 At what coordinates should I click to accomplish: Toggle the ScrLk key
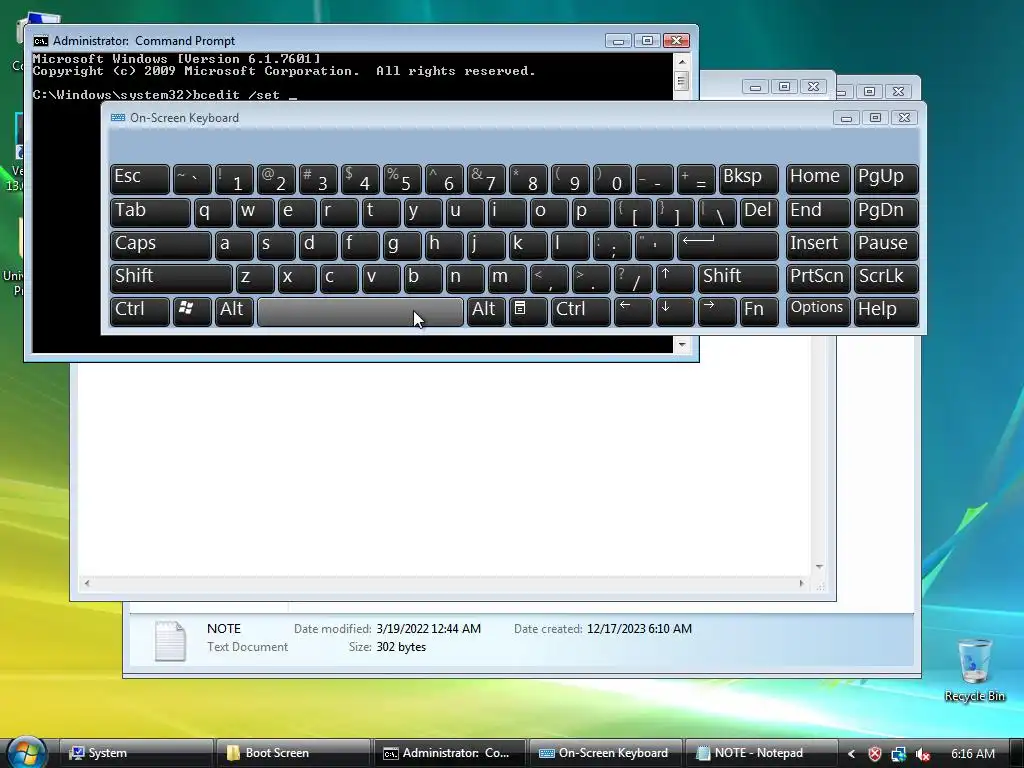[x=886, y=278]
